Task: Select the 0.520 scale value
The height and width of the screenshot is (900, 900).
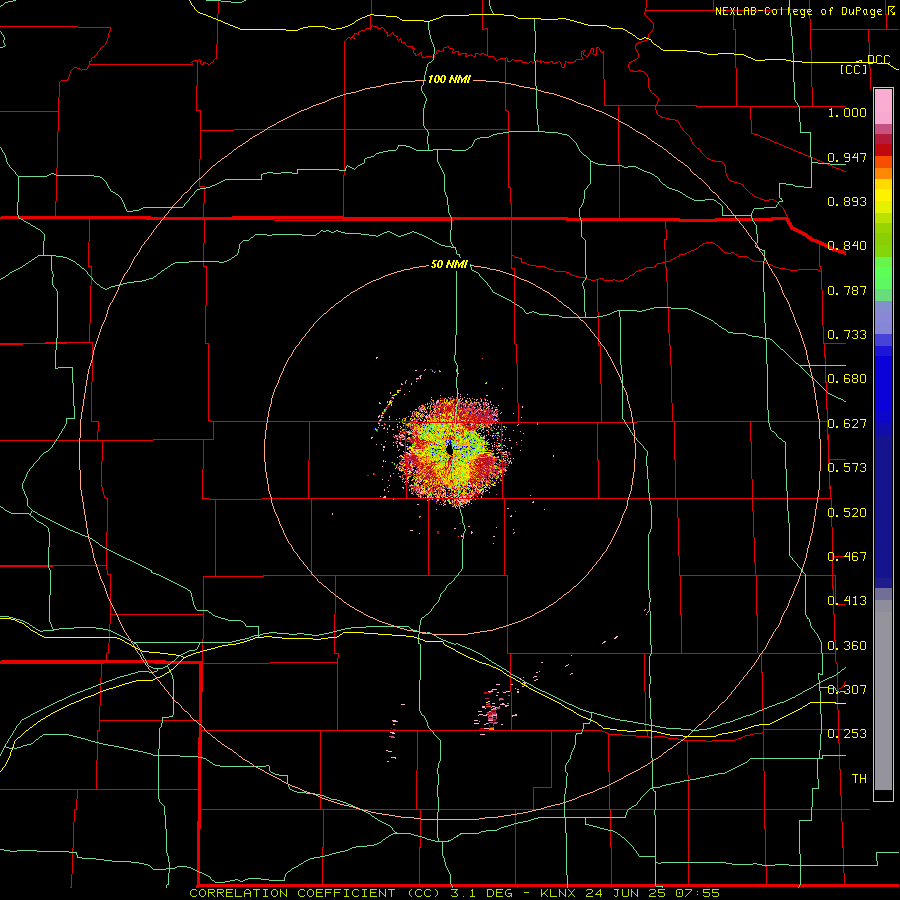Action: pos(847,513)
